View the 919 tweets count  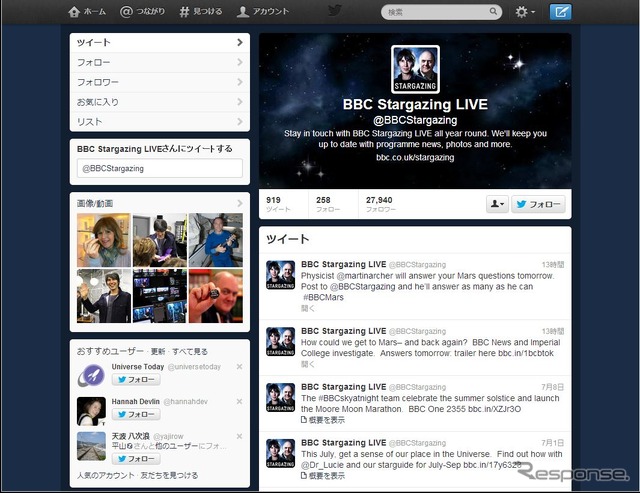coord(278,204)
